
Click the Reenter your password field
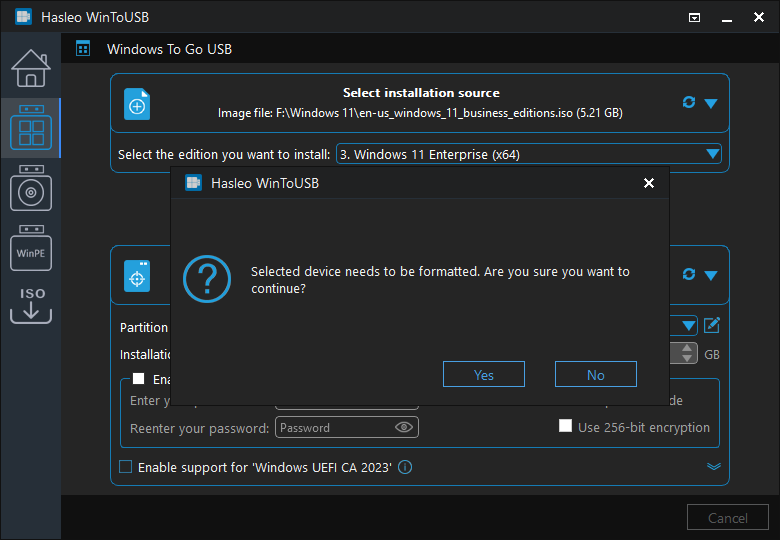347,428
